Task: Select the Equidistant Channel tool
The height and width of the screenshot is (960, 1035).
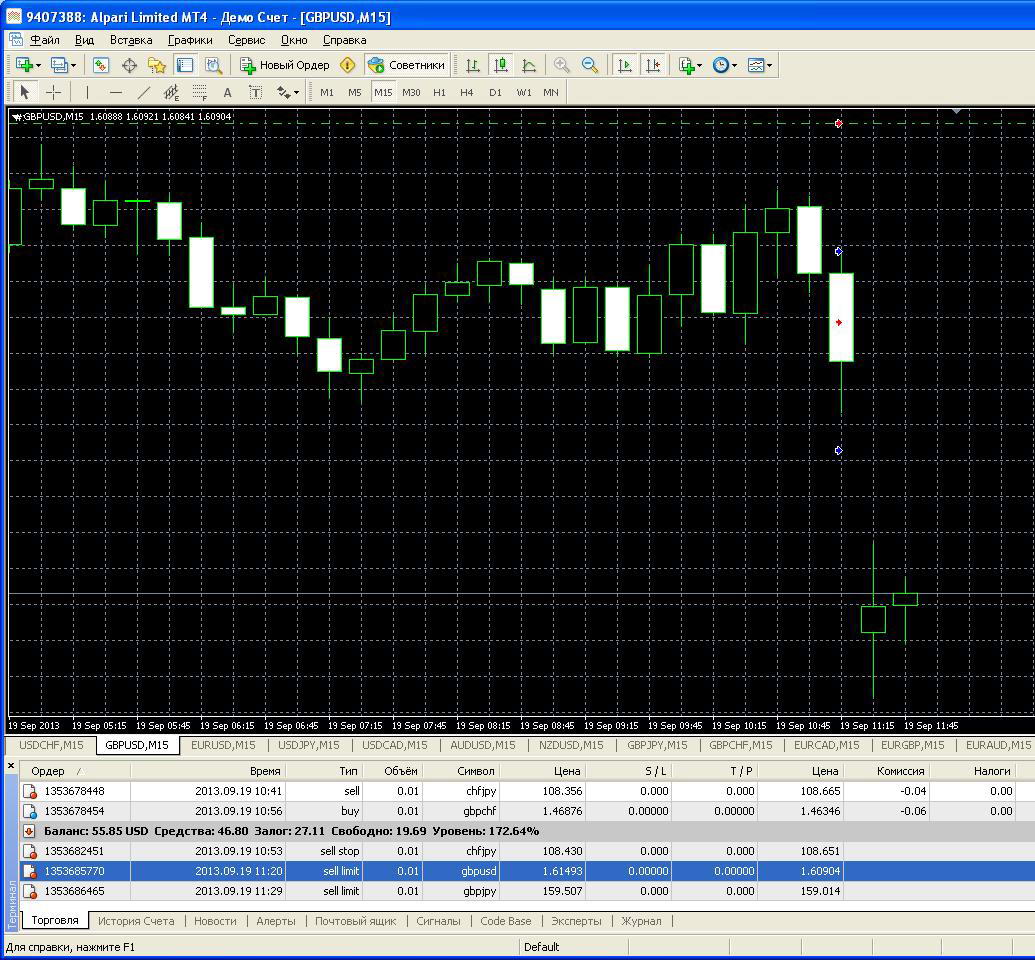Action: click(172, 92)
